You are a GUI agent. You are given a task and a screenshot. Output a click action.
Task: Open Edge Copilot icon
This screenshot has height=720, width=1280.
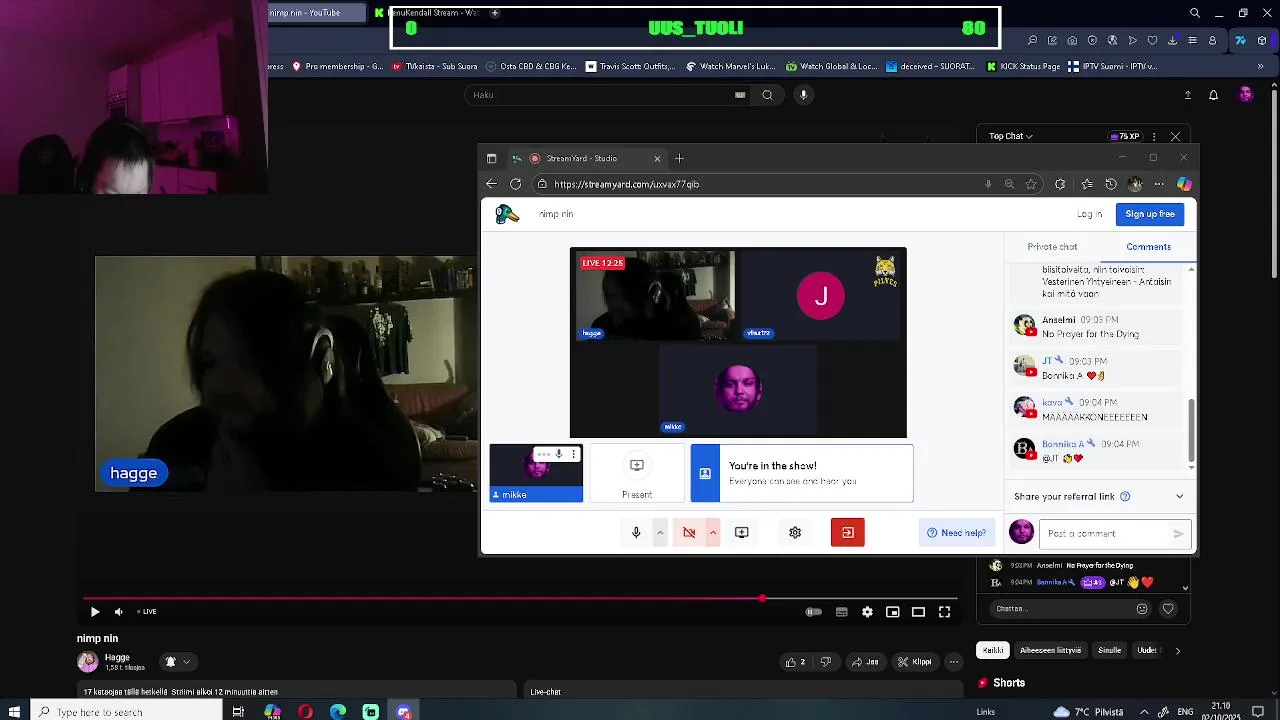click(x=1184, y=184)
